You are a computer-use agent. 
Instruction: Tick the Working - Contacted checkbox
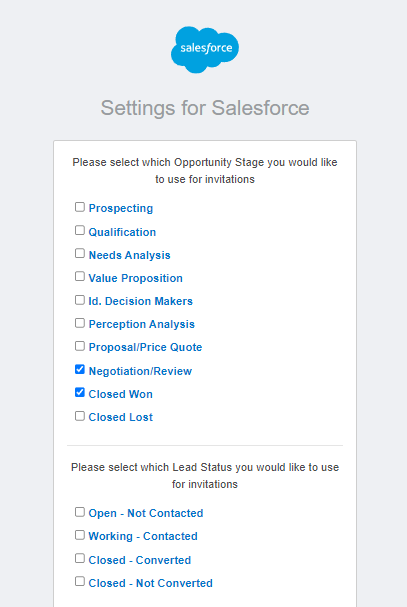click(x=80, y=535)
